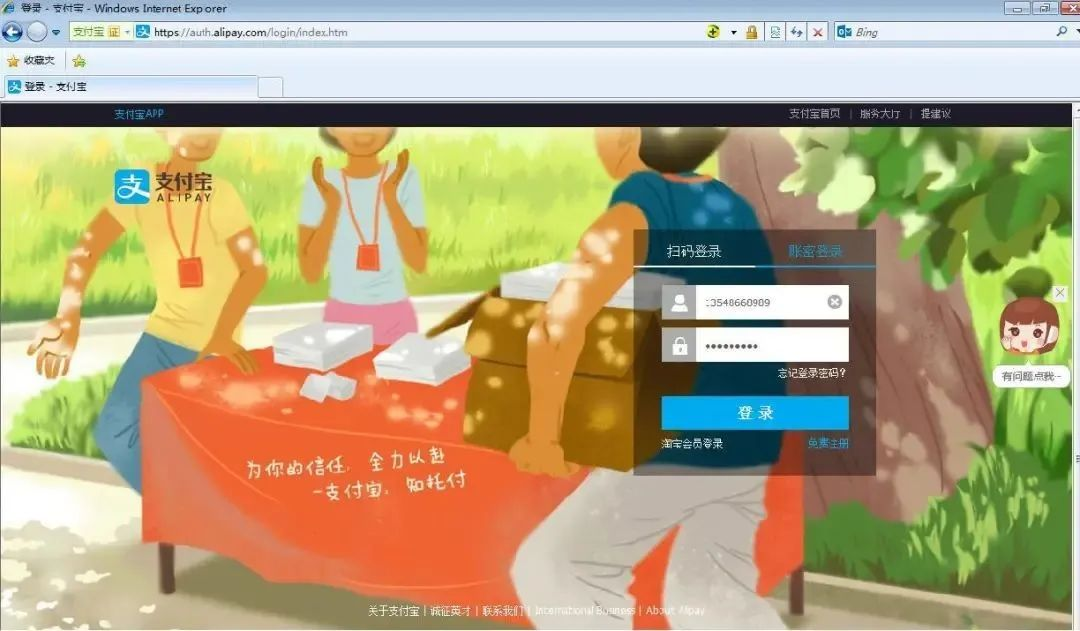Click the IE forward navigation button
Image resolution: width=1080 pixels, height=631 pixels.
(37, 31)
